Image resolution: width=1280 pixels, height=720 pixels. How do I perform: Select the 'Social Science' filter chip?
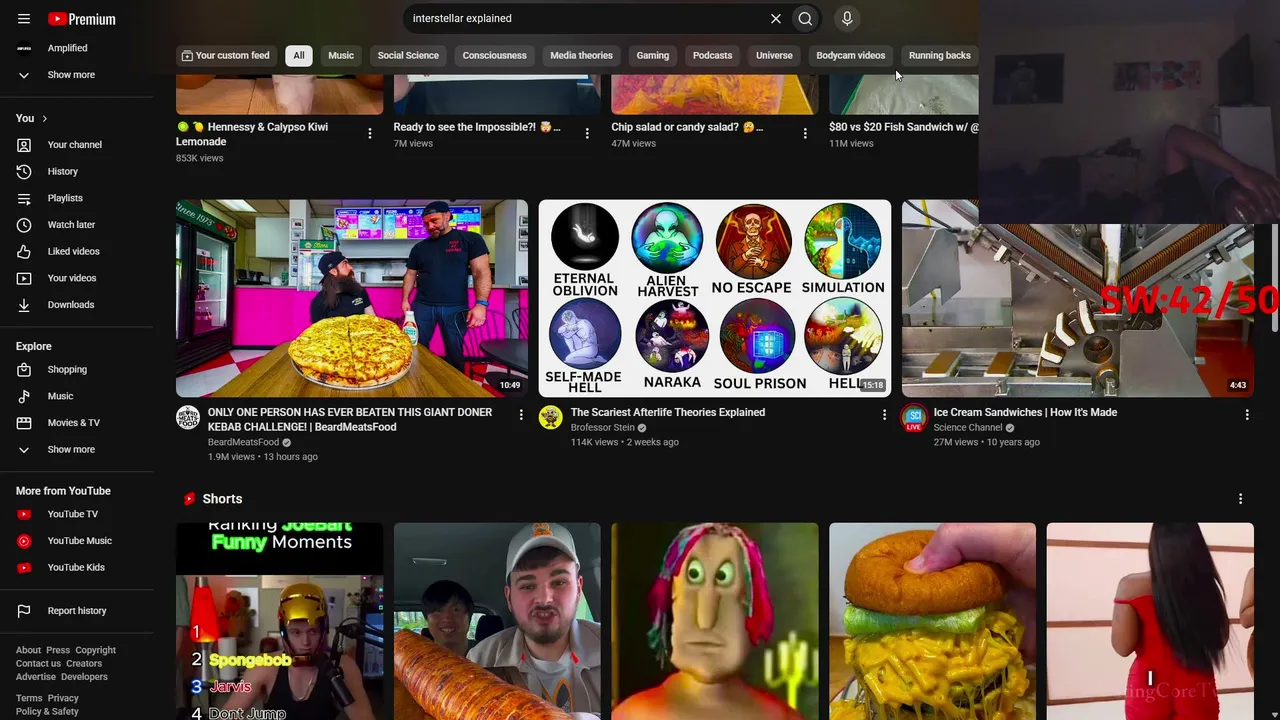point(408,56)
